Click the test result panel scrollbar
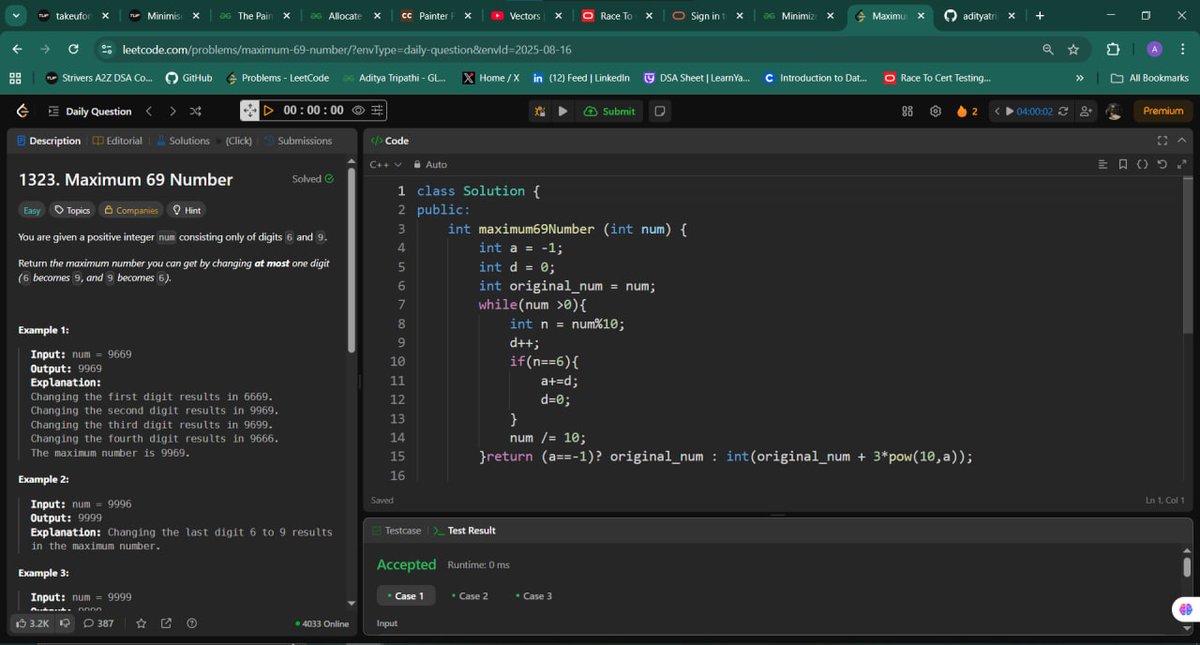 point(1187,567)
